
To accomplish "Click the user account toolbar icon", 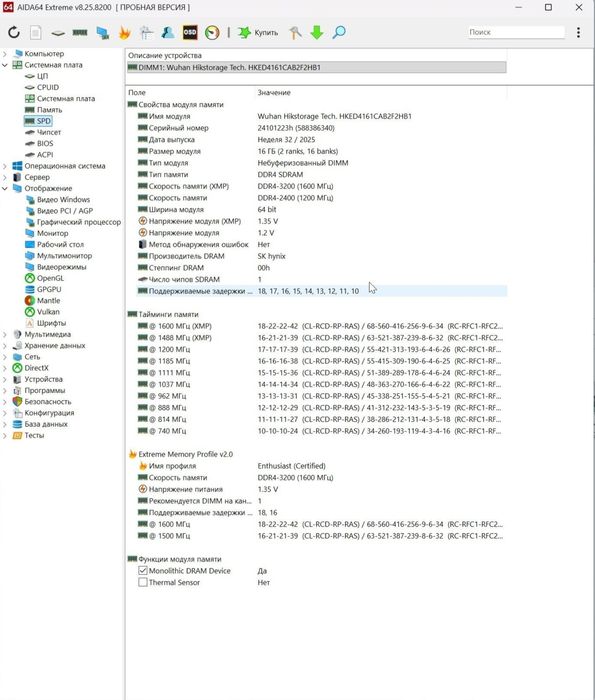I will (x=168, y=32).
